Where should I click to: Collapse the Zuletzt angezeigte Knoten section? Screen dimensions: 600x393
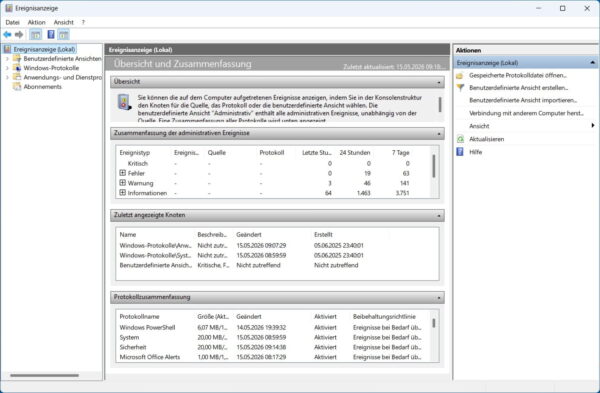439,215
